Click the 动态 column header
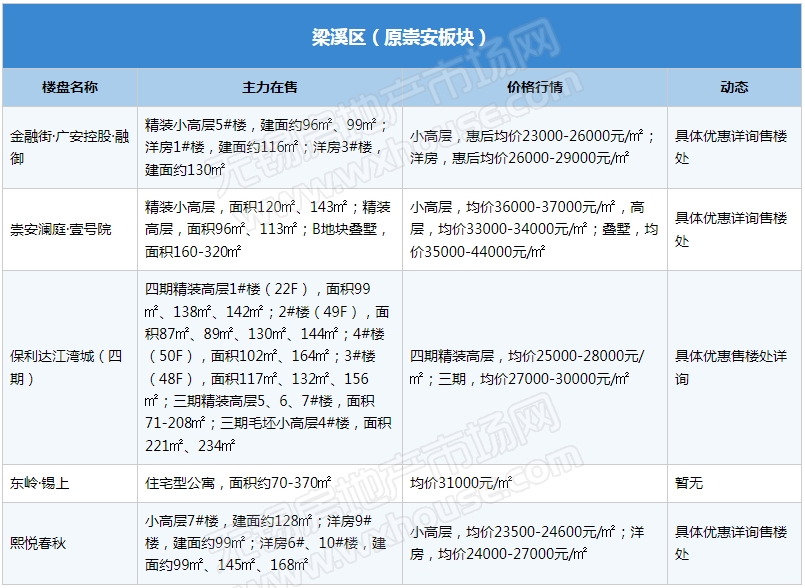The width and height of the screenshot is (805, 588). tap(734, 87)
